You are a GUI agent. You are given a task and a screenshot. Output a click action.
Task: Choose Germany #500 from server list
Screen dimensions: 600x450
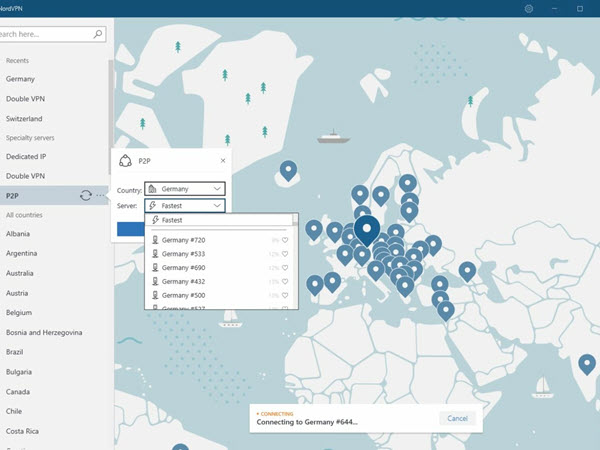tap(219, 295)
